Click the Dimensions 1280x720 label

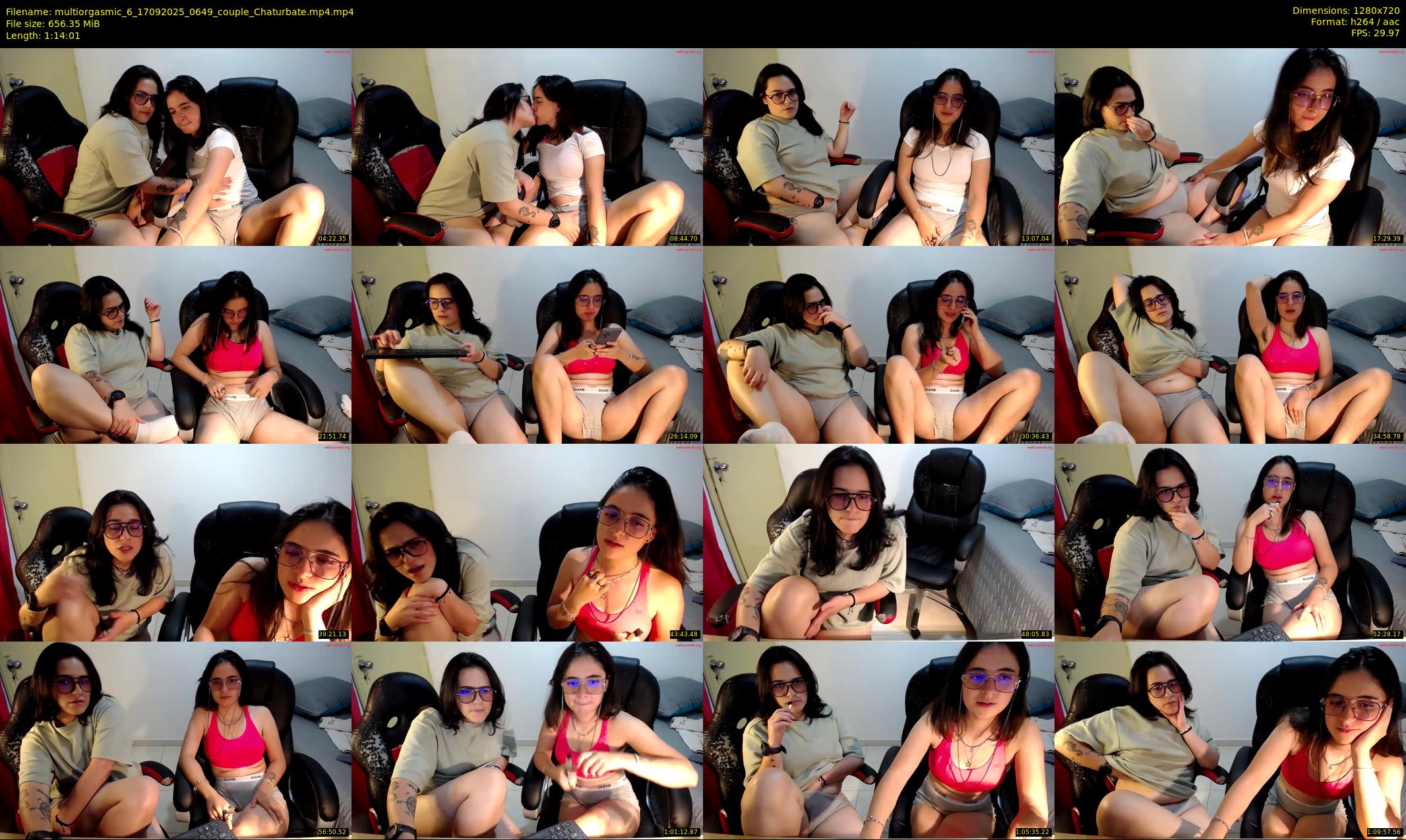pyautogui.click(x=1345, y=11)
